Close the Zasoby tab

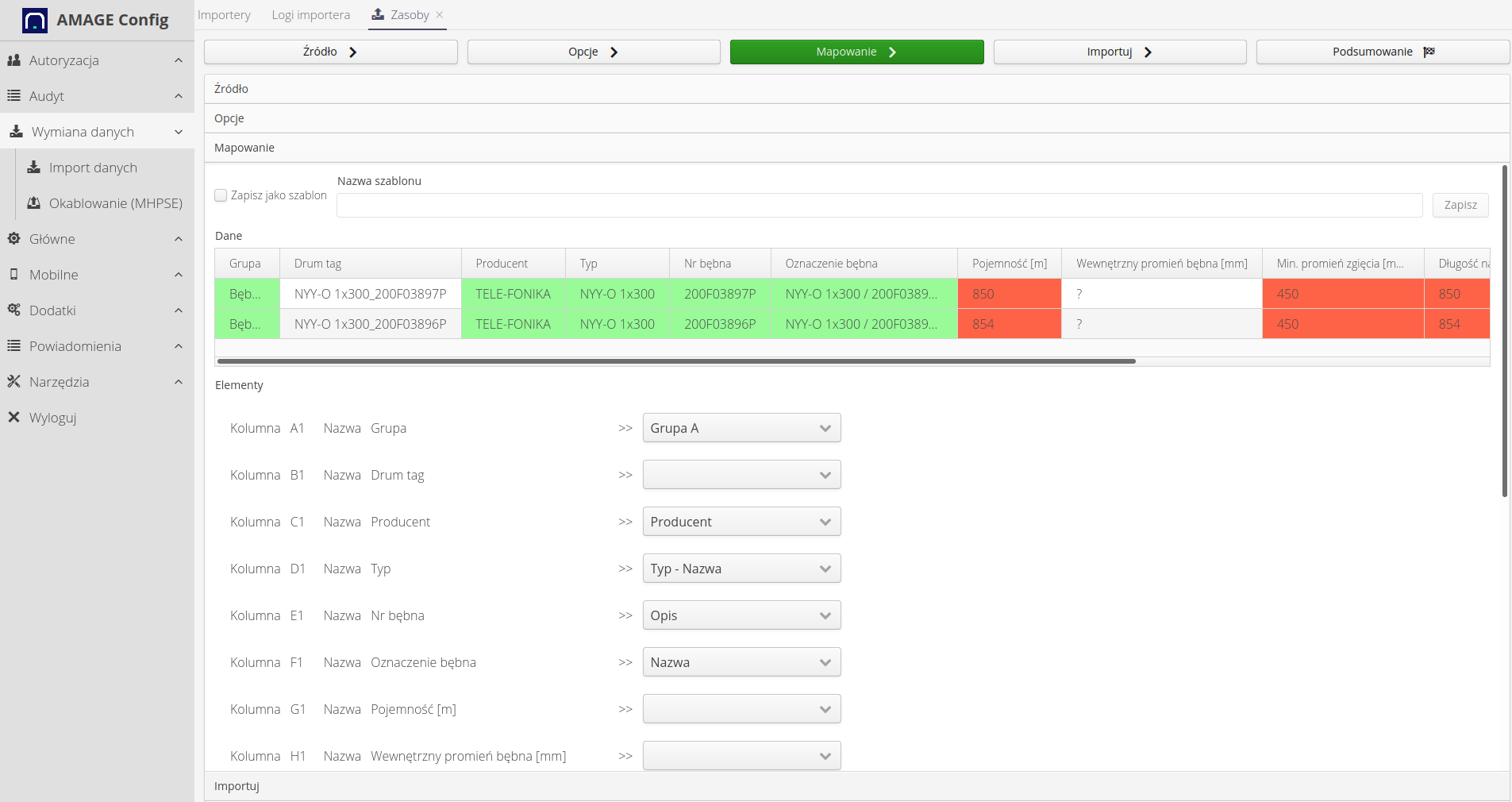coord(440,15)
